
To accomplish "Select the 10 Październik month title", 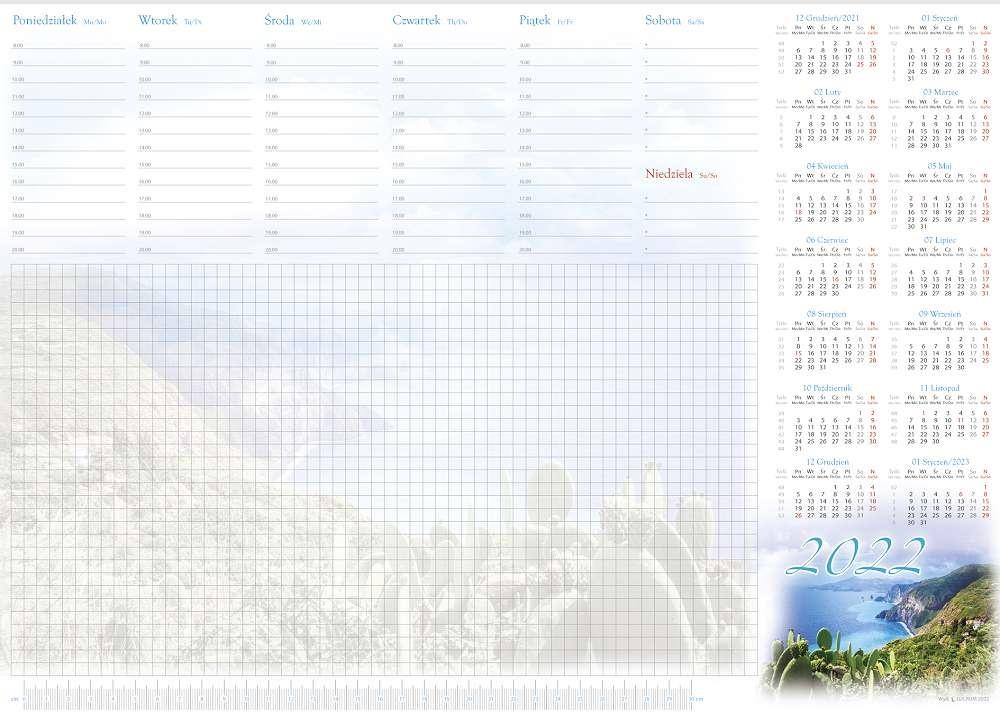I will pyautogui.click(x=826, y=387).
